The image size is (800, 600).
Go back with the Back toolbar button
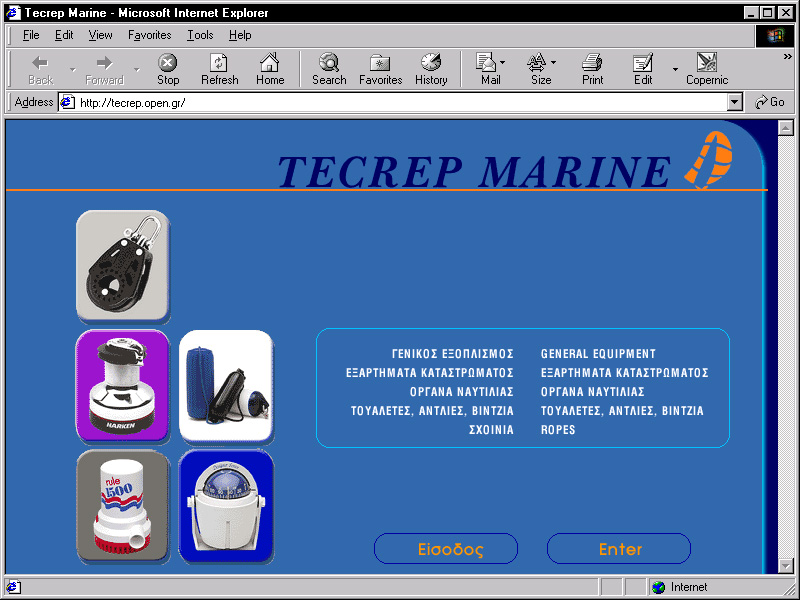pos(40,70)
